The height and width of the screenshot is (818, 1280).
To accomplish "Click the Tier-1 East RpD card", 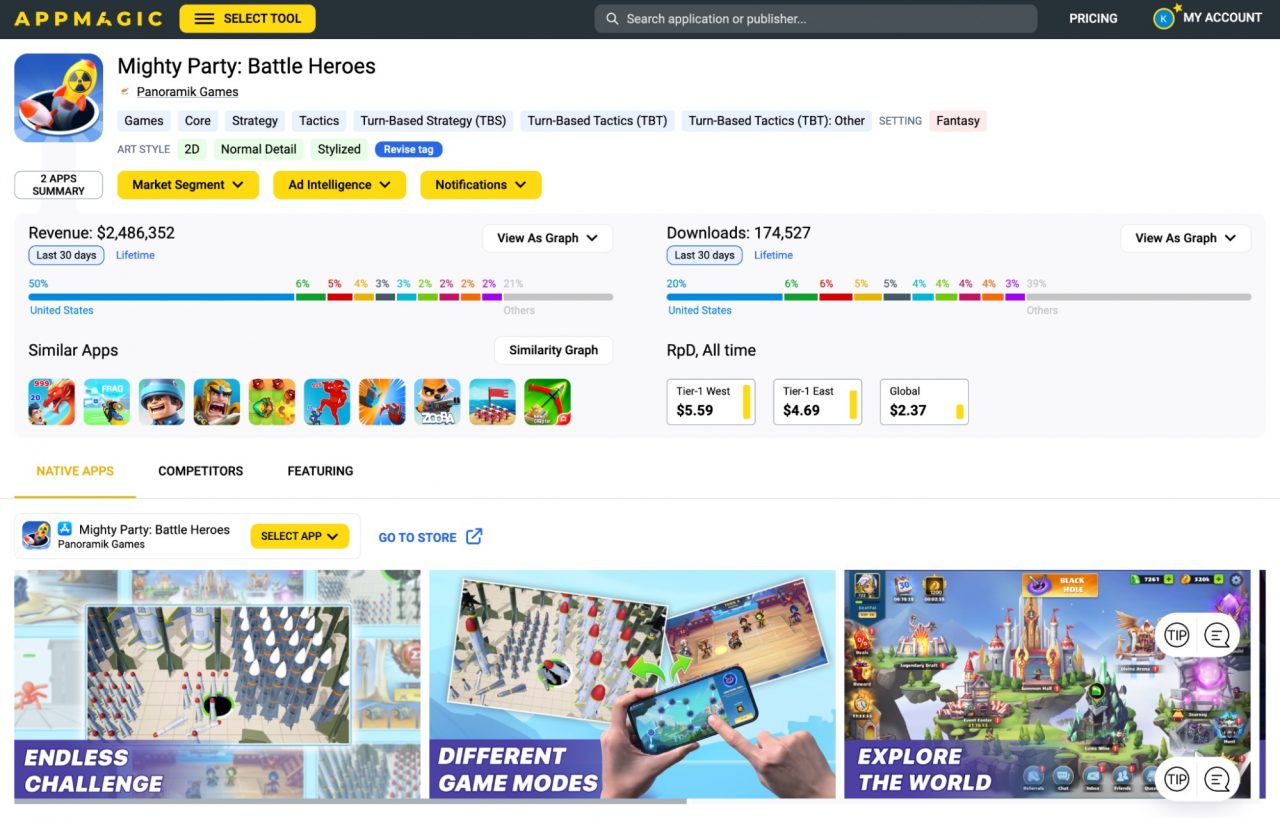I will coord(817,402).
